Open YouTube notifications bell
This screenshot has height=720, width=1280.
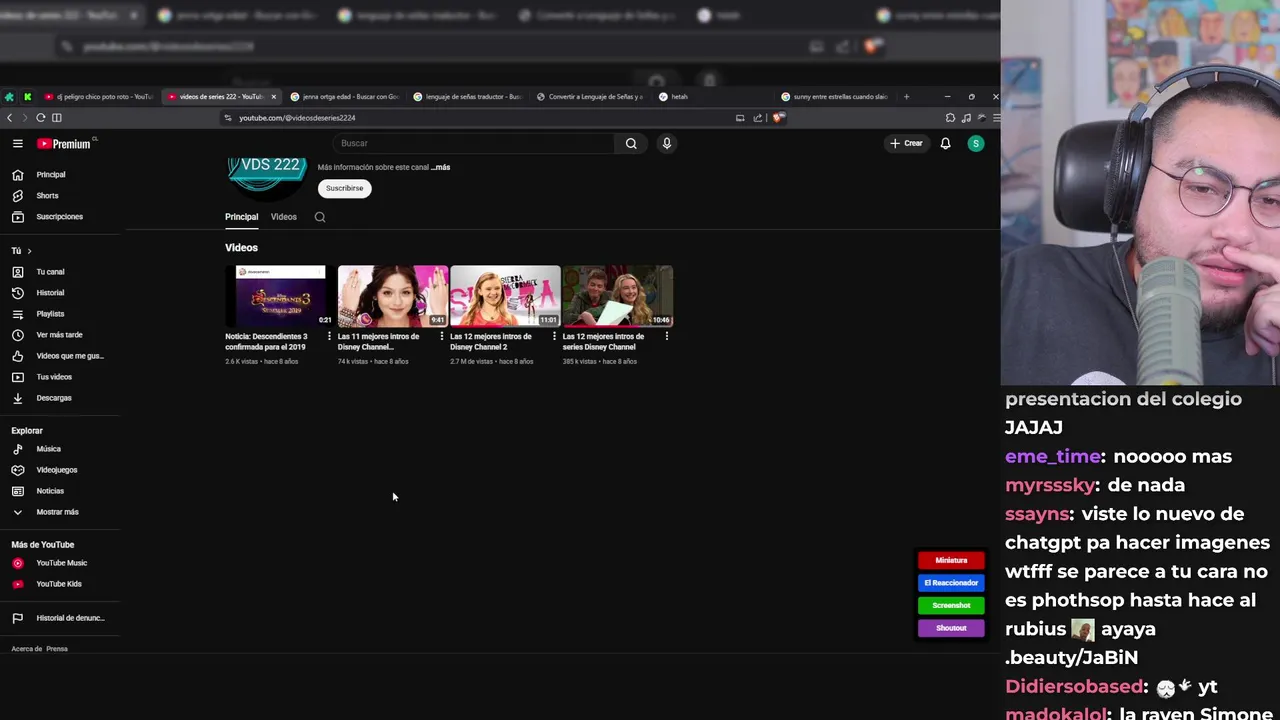tap(945, 144)
